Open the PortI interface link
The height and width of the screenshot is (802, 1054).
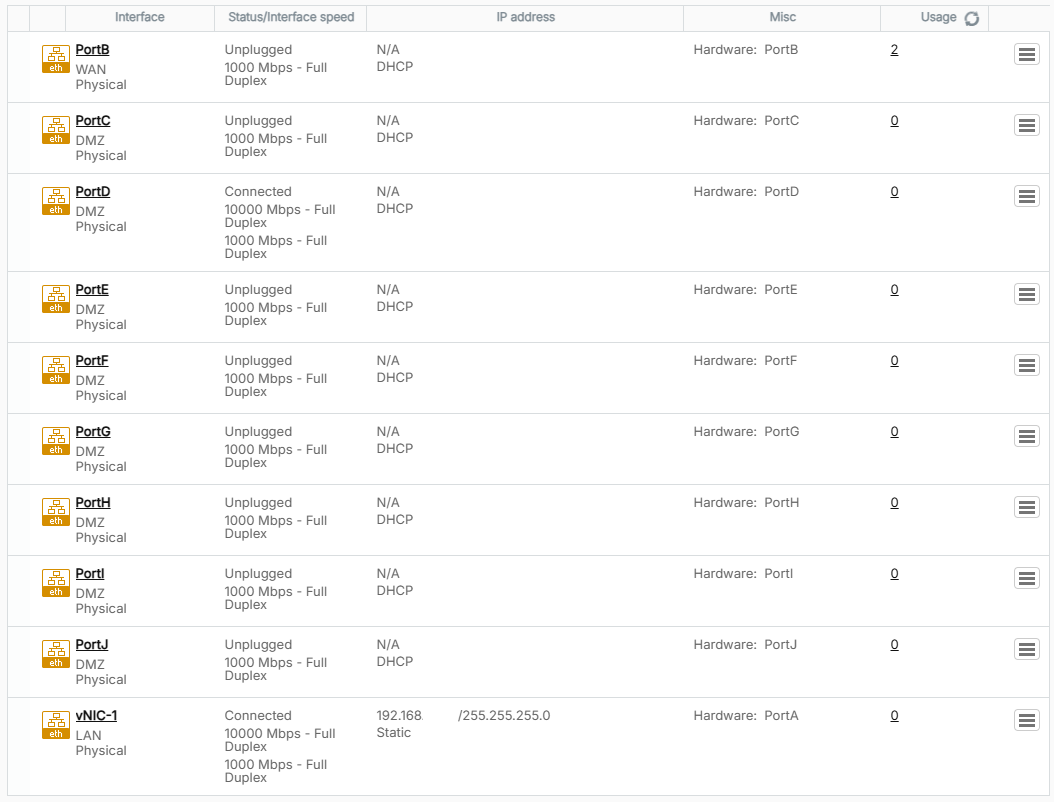point(90,574)
